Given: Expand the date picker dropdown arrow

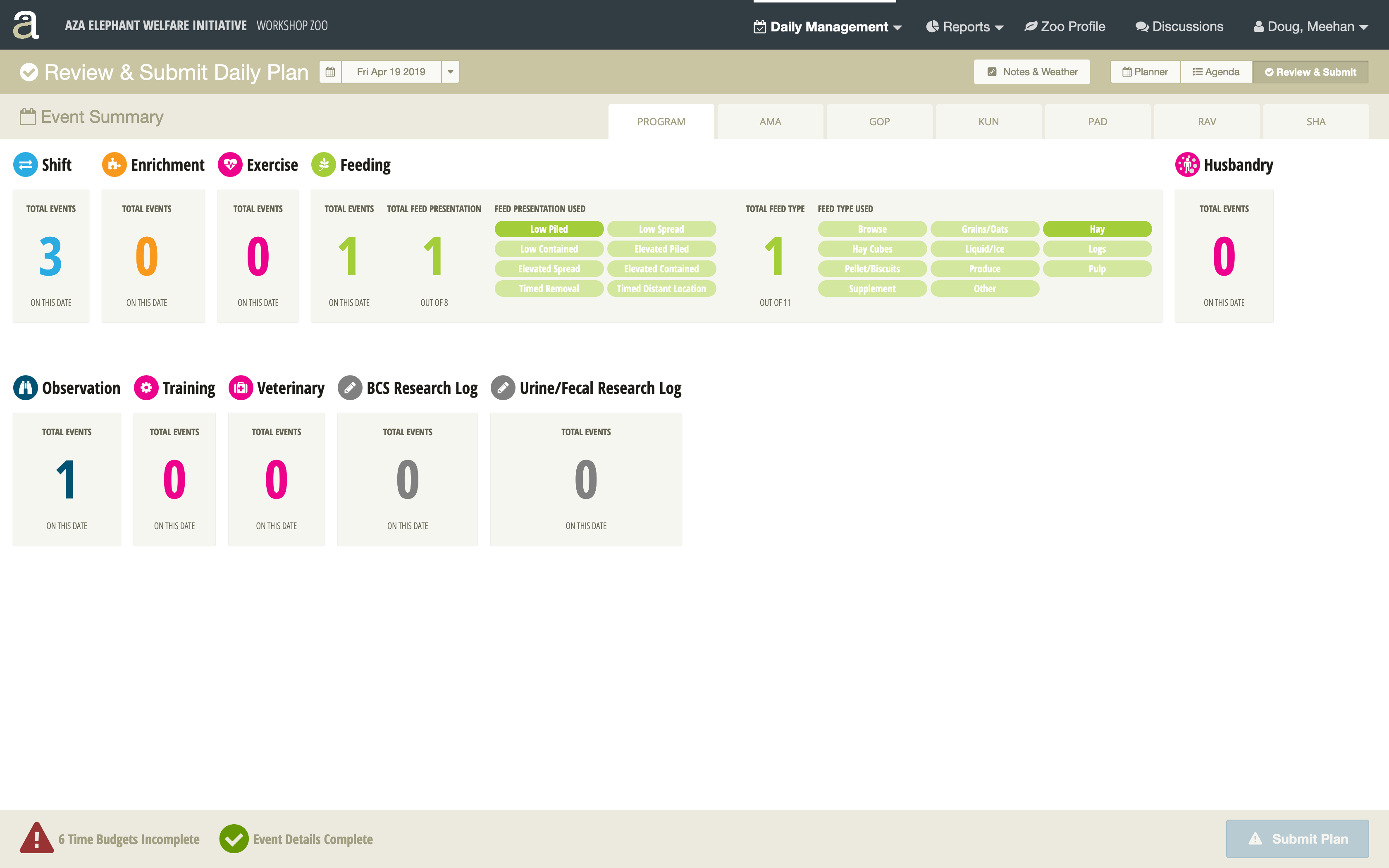Looking at the screenshot, I should [x=451, y=72].
